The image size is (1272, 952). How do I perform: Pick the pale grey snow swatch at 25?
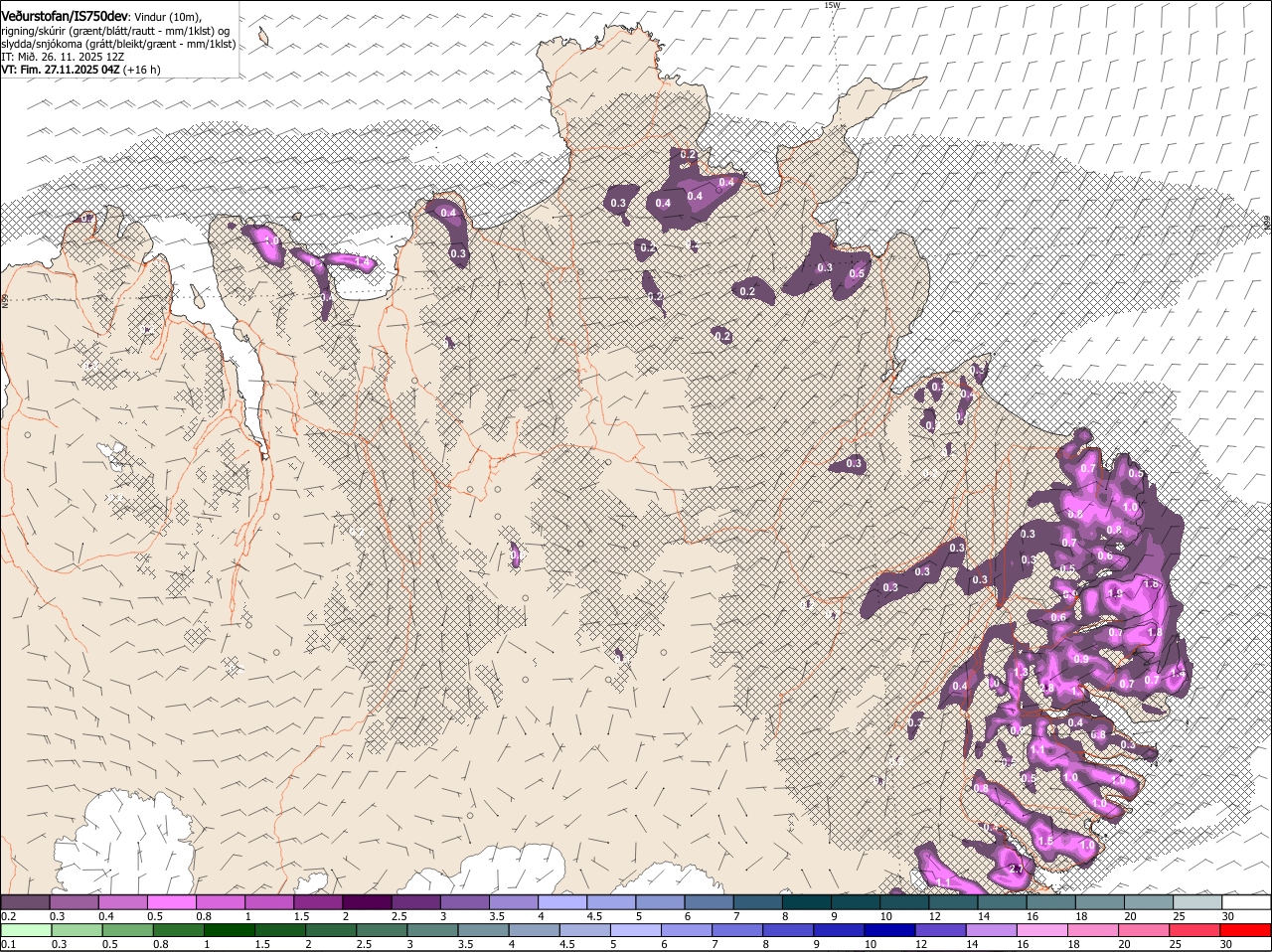click(1197, 902)
